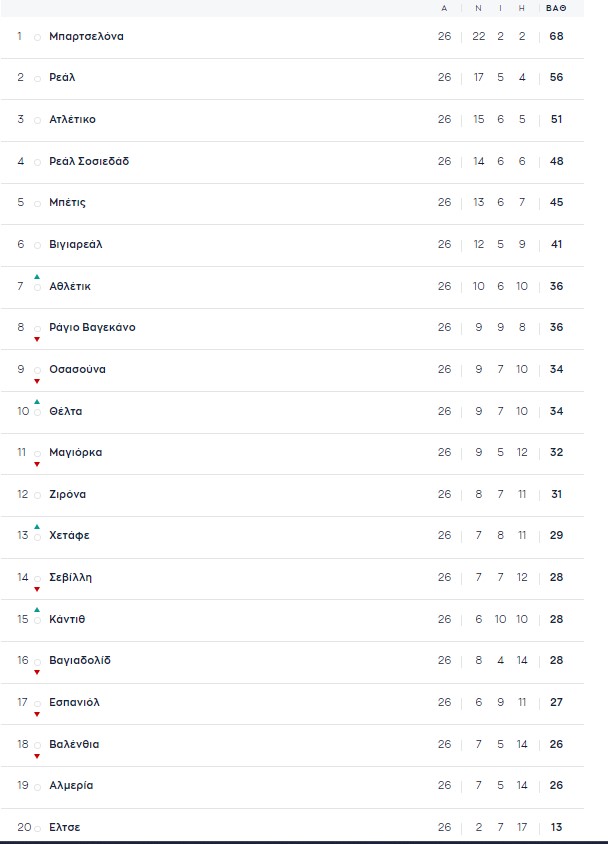Click the red down arrow beside Βαλένθια
This screenshot has width=608, height=844.
pyautogui.click(x=37, y=756)
